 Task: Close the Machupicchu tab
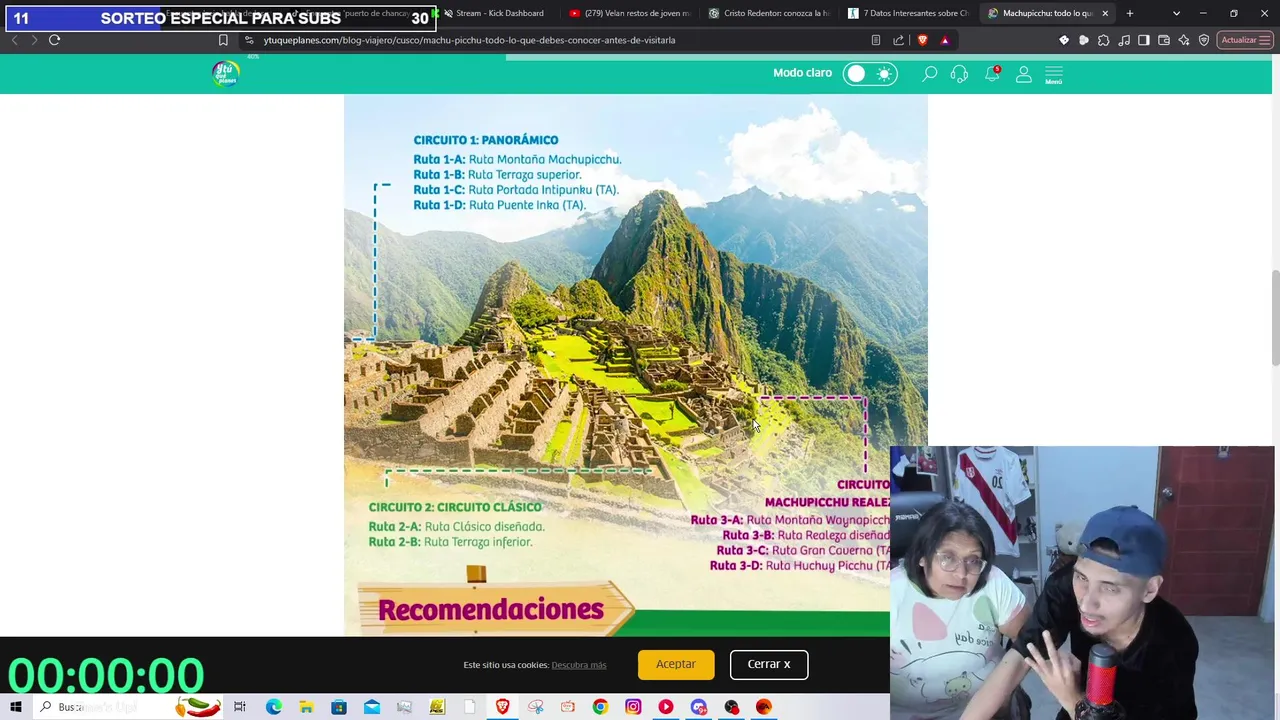pos(1105,13)
